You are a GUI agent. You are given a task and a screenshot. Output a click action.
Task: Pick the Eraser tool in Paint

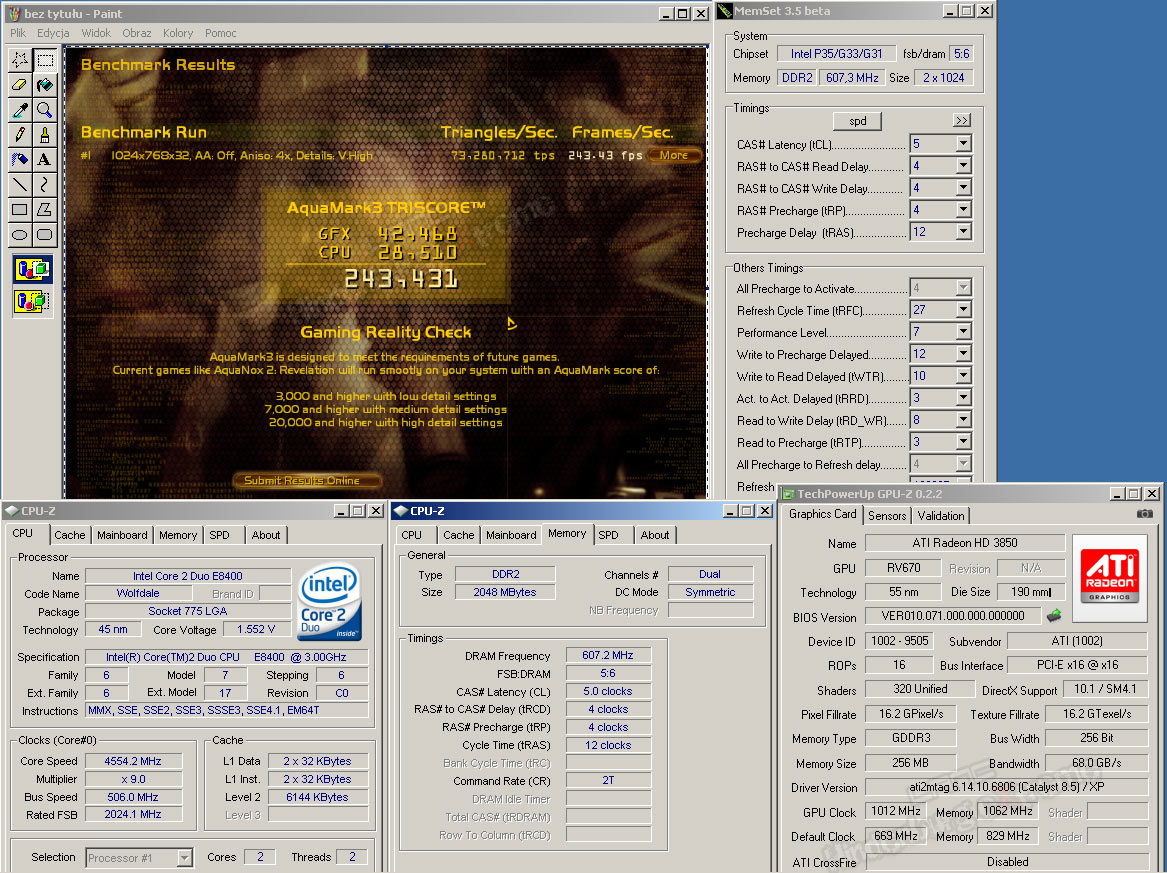(20, 86)
